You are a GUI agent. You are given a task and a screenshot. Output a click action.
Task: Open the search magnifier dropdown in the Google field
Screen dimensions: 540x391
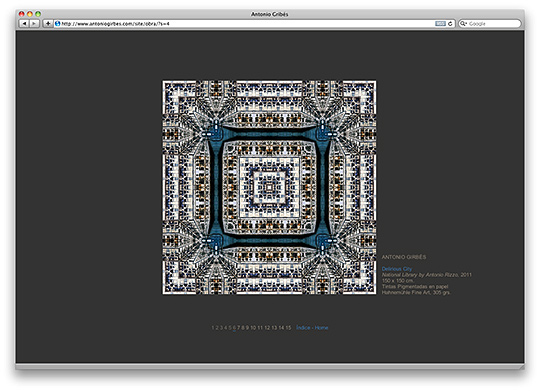tap(464, 23)
